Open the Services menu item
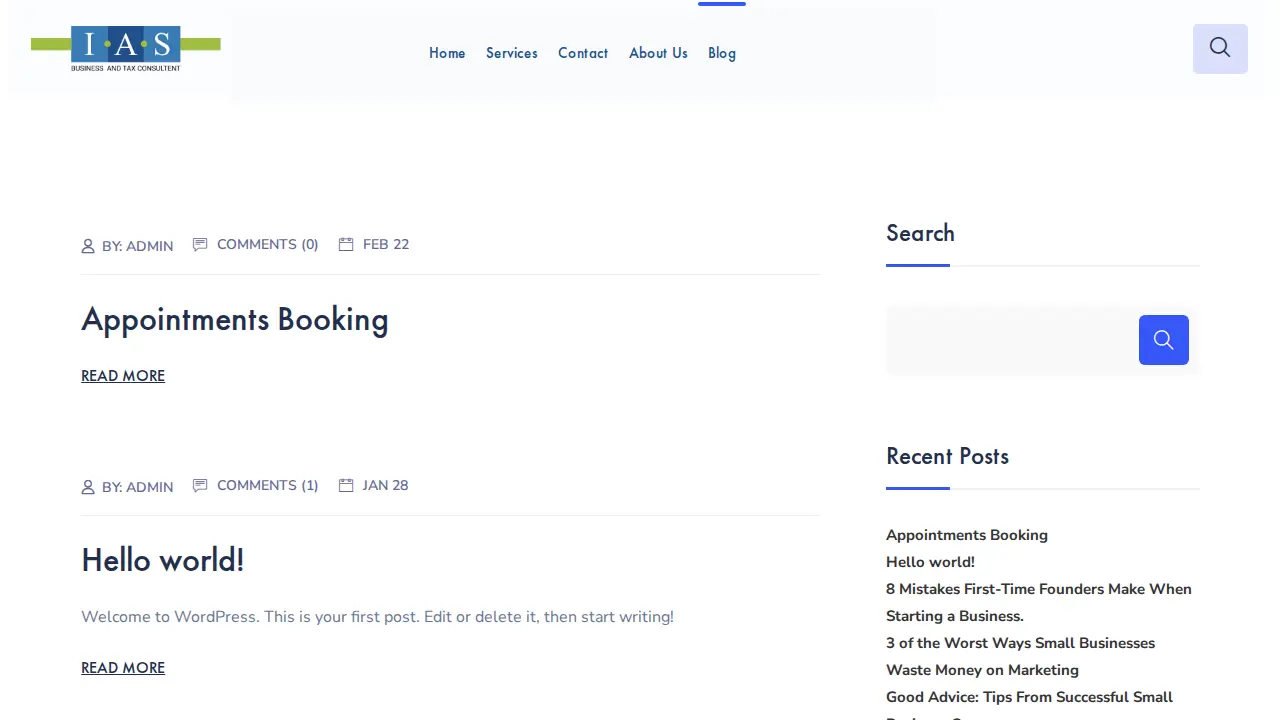 coord(512,53)
